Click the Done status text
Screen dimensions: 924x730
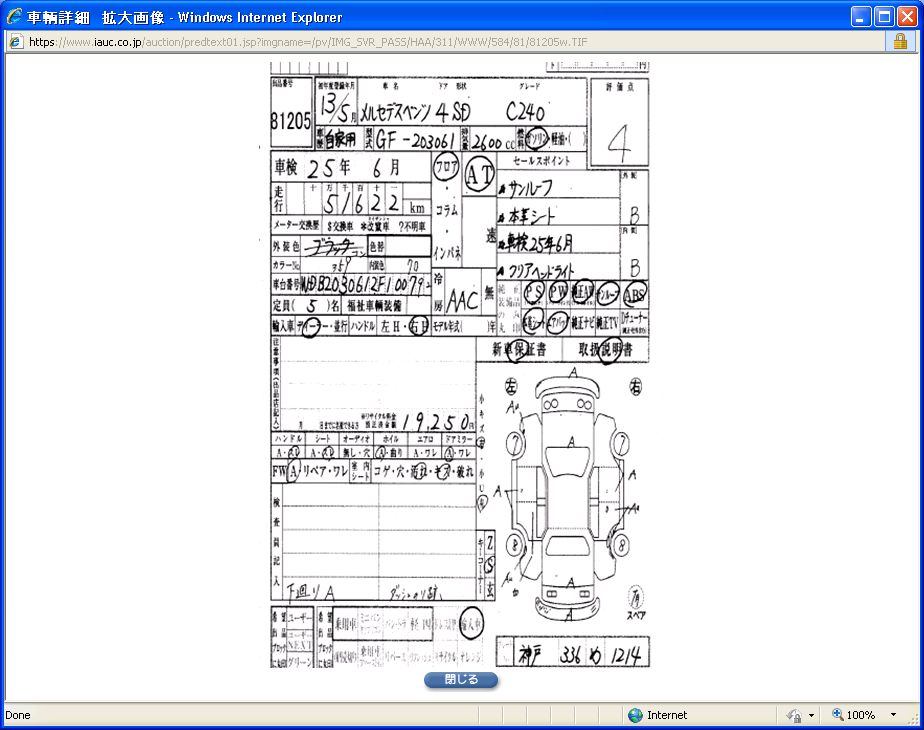[18, 715]
